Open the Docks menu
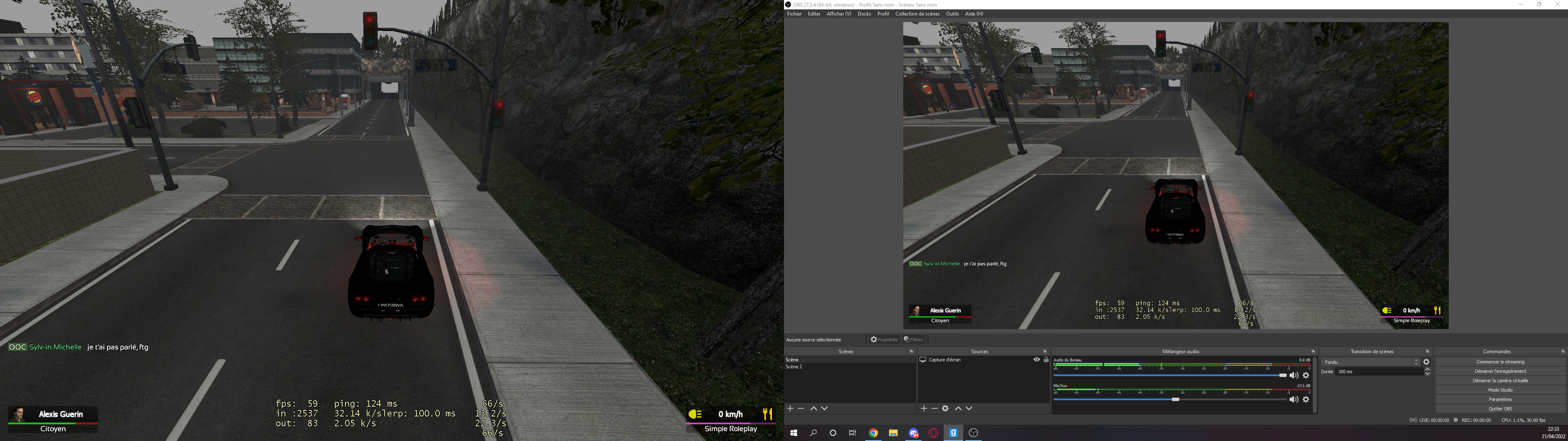 tap(864, 14)
